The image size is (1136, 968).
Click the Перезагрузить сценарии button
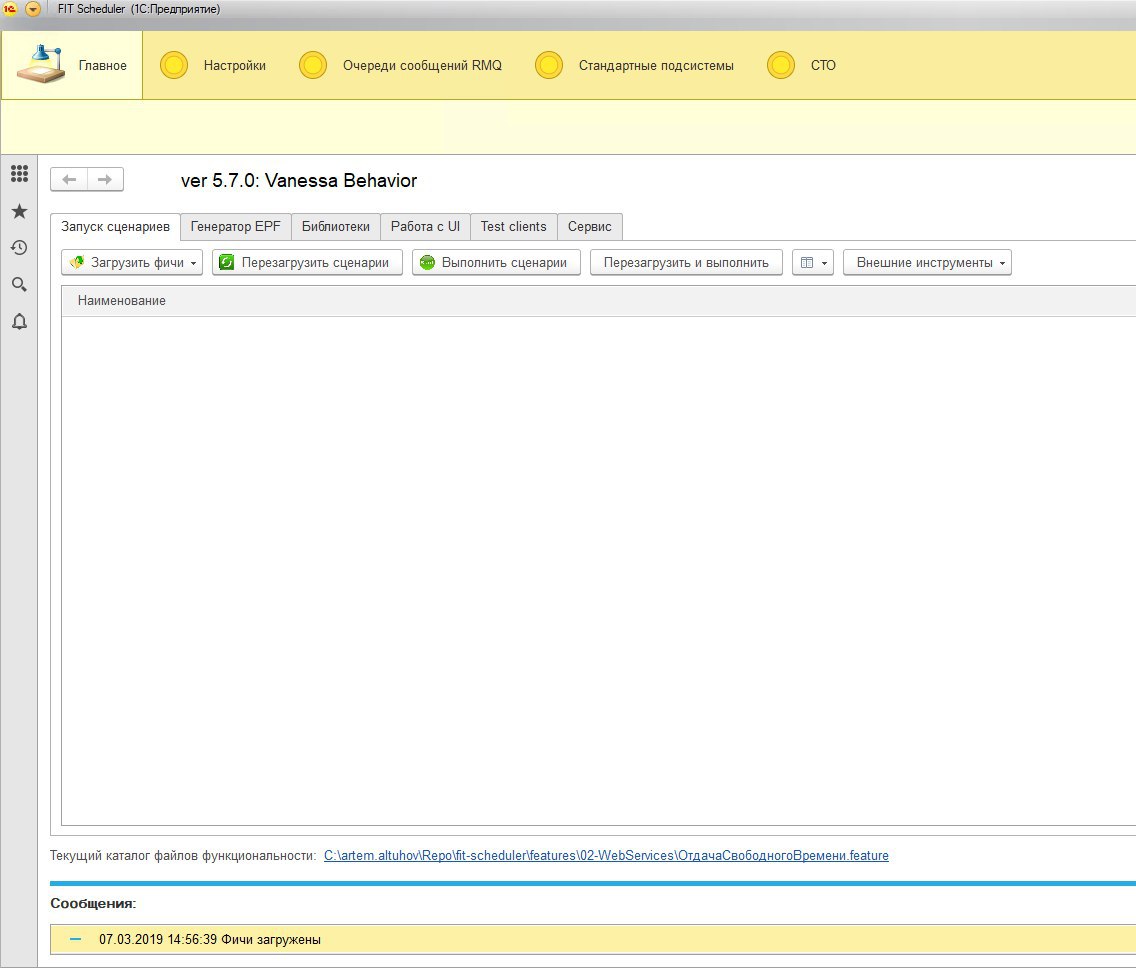point(307,262)
